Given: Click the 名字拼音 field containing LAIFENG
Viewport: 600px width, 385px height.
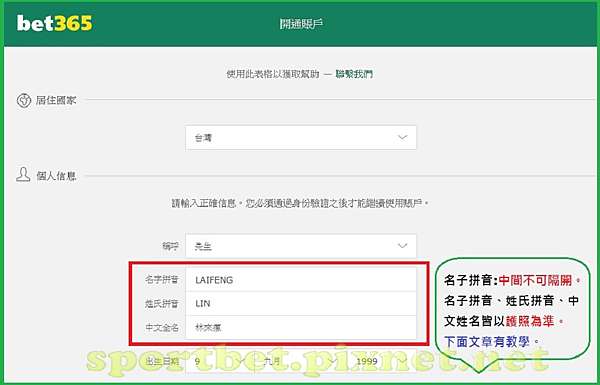Looking at the screenshot, I should tap(301, 280).
